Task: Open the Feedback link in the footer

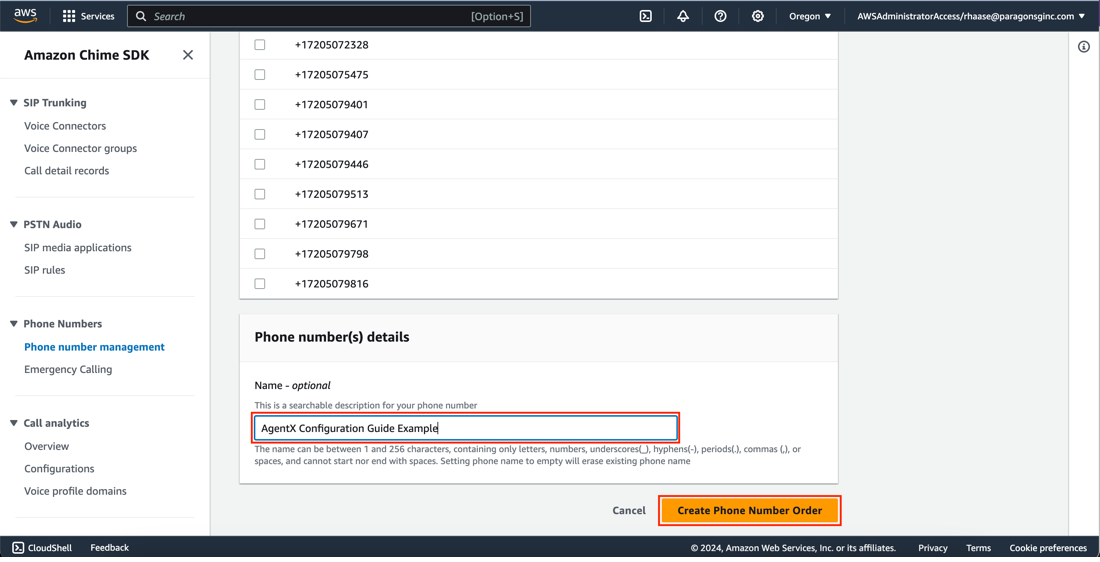Action: 109,547
